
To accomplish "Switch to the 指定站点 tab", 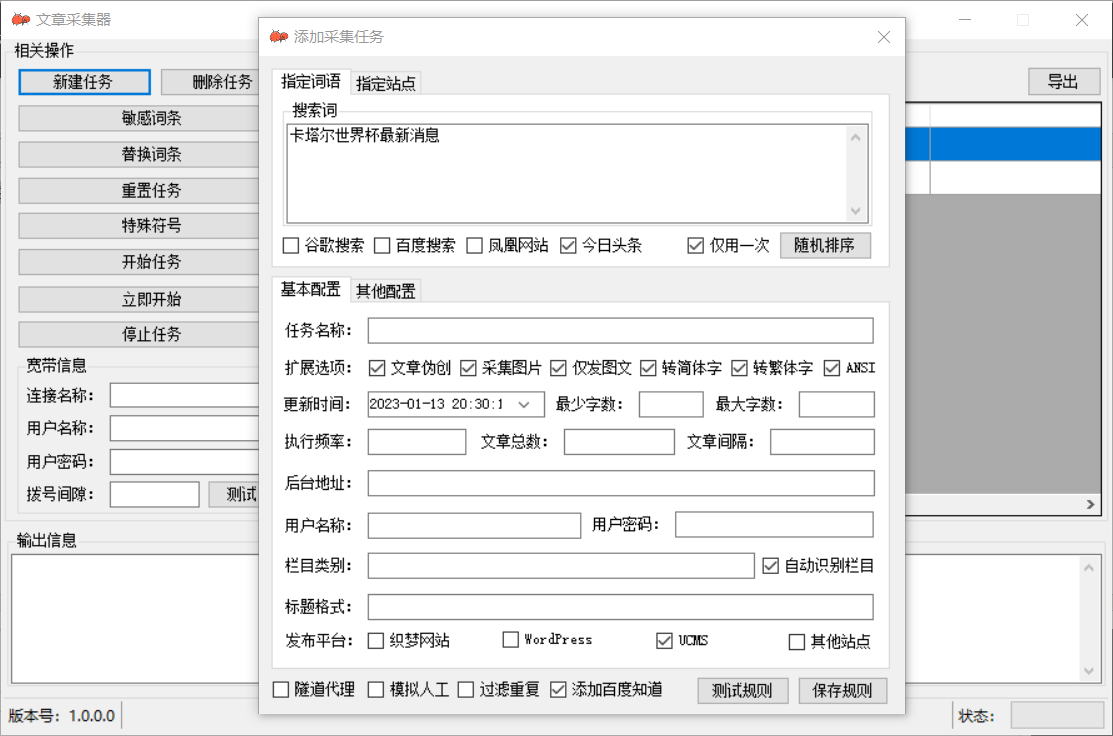I will (385, 83).
